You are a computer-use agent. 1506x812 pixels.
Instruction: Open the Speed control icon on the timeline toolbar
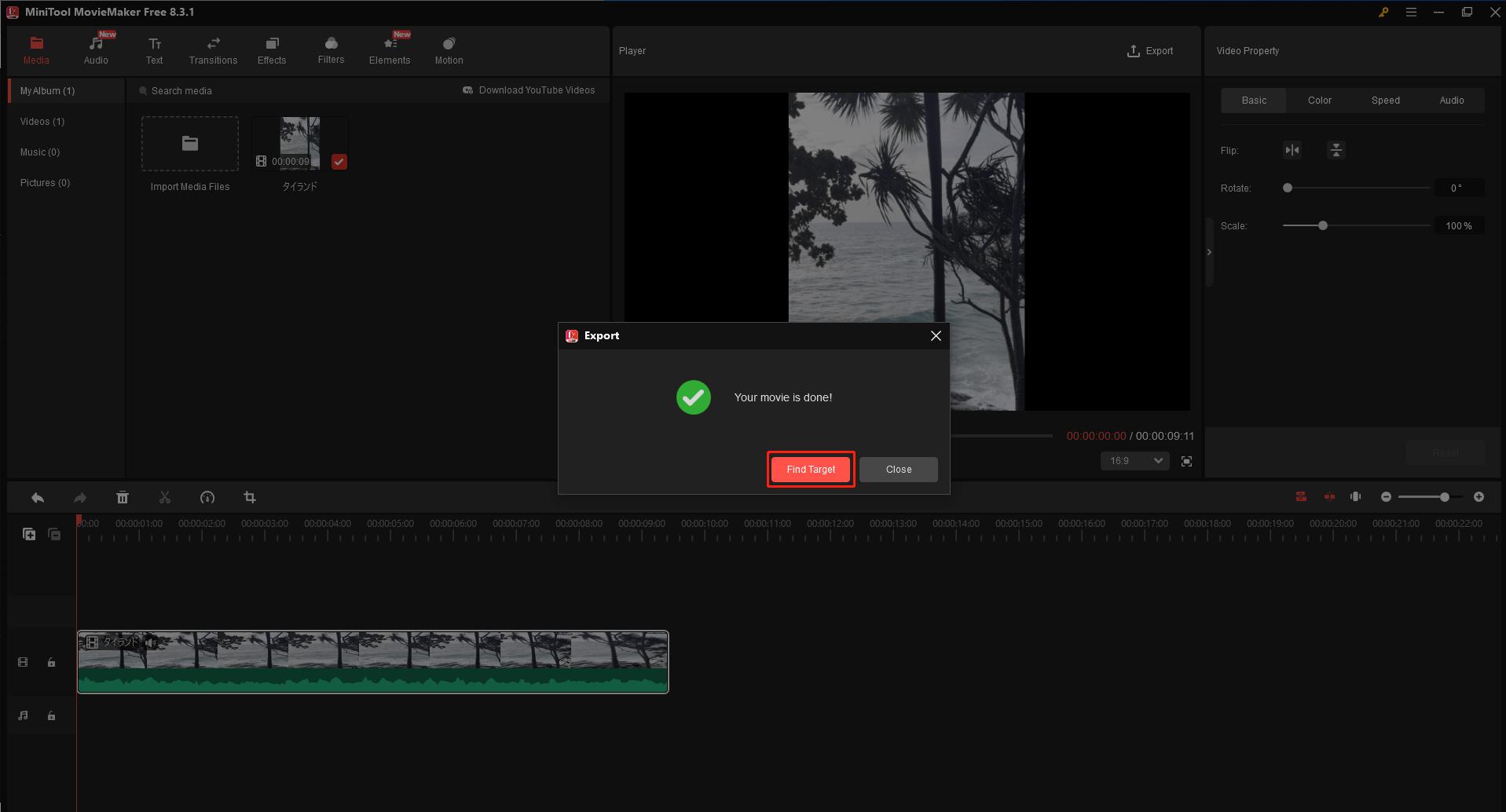[x=207, y=497]
